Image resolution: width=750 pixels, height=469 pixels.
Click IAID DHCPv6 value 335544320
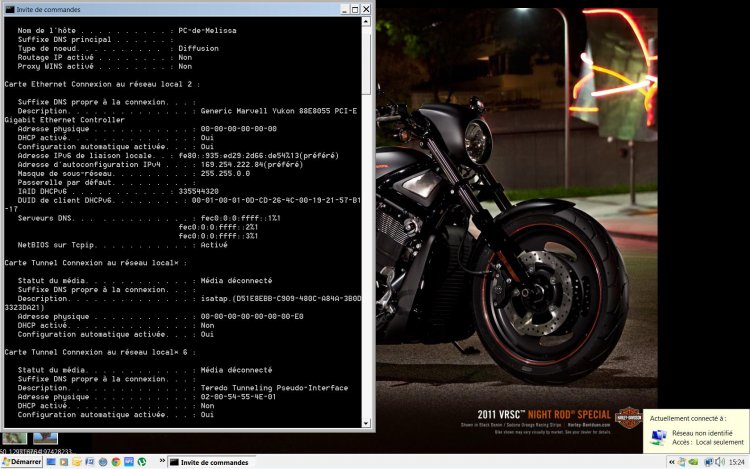199,191
